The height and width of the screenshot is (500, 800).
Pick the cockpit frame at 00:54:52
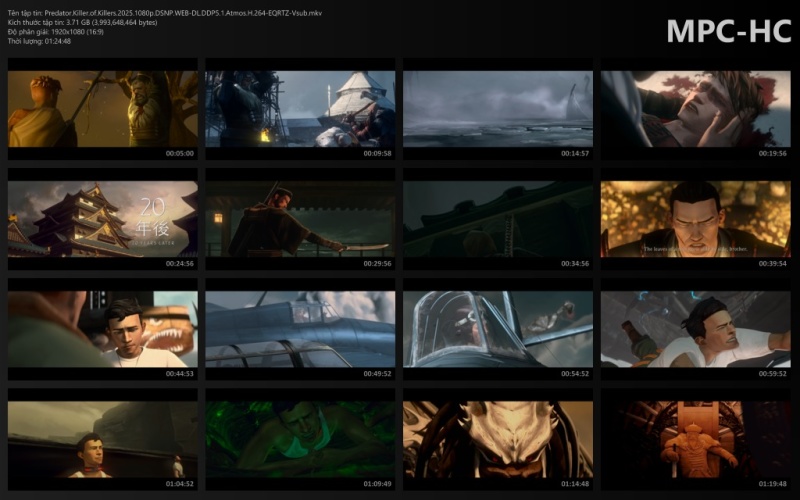(x=498, y=329)
